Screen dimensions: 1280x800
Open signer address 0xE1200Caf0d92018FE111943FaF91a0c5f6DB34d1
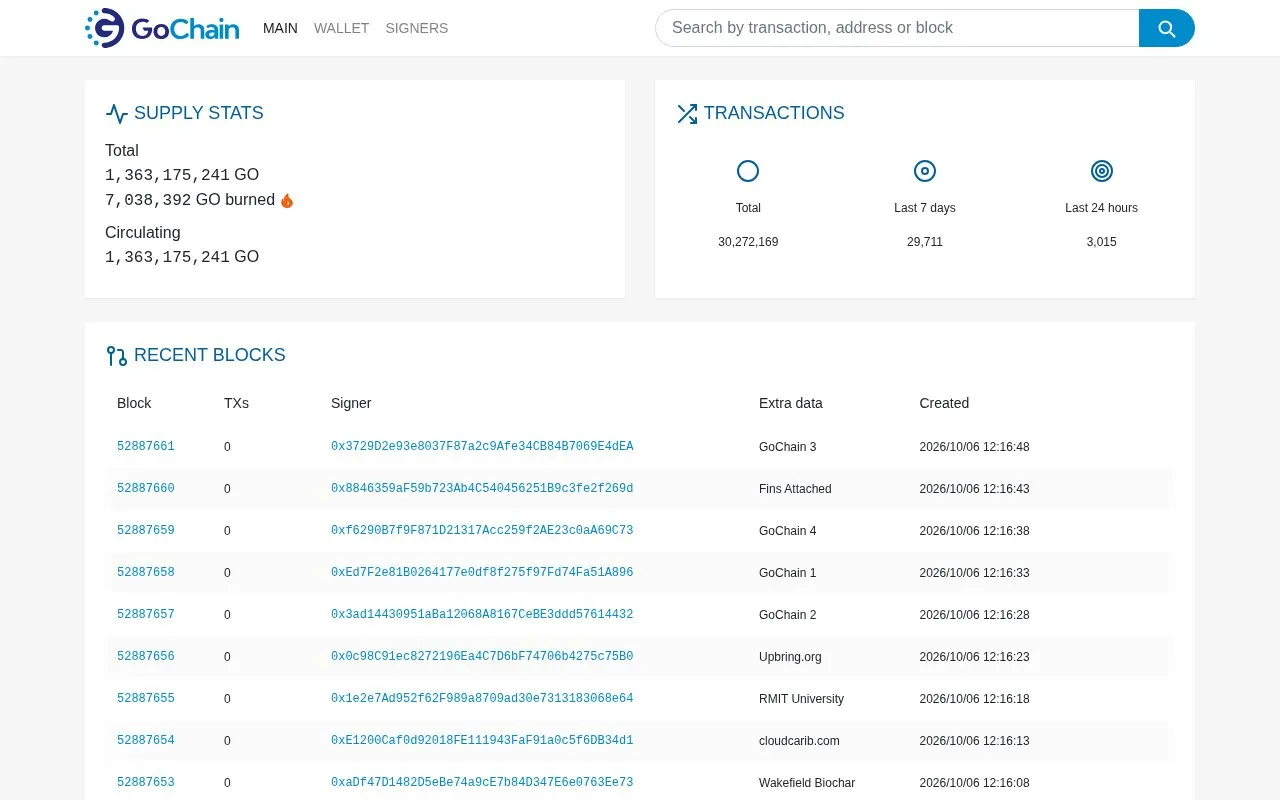point(482,741)
